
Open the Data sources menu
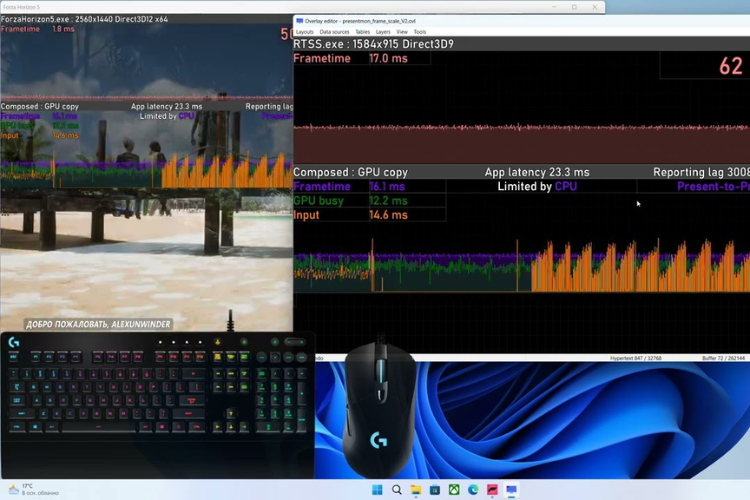tap(334, 32)
